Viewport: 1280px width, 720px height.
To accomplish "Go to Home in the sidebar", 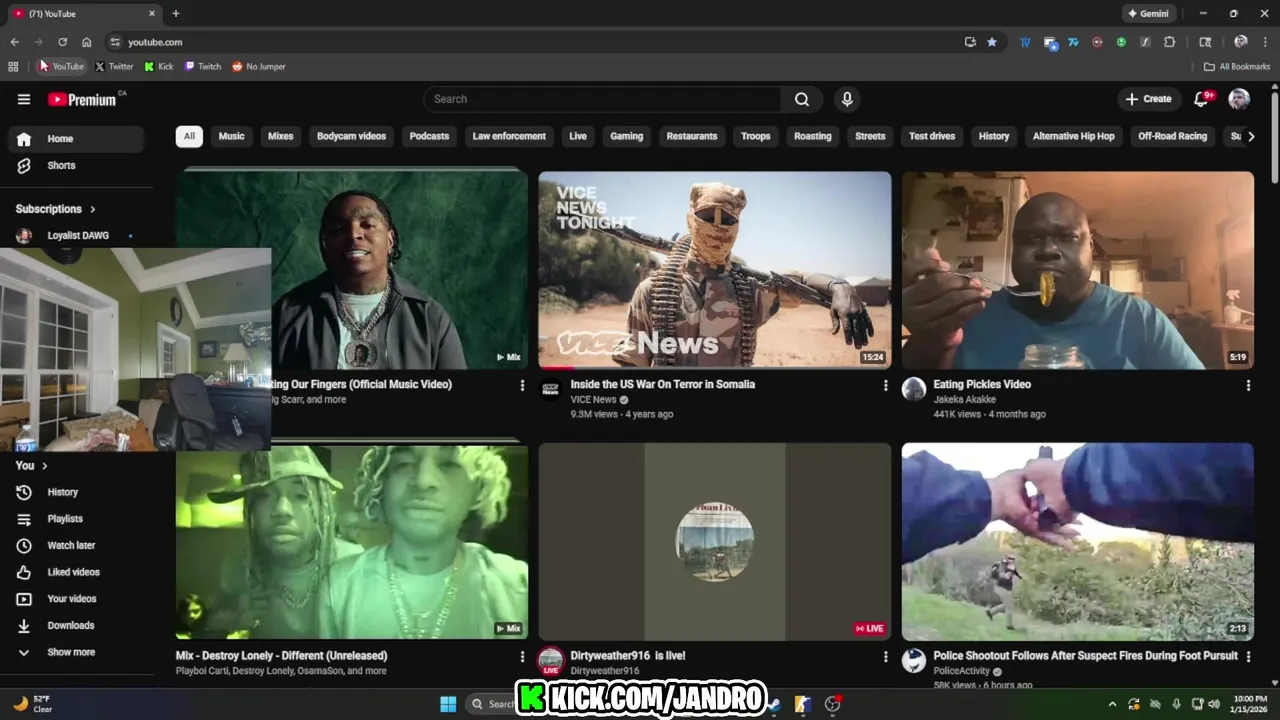I will coord(76,139).
